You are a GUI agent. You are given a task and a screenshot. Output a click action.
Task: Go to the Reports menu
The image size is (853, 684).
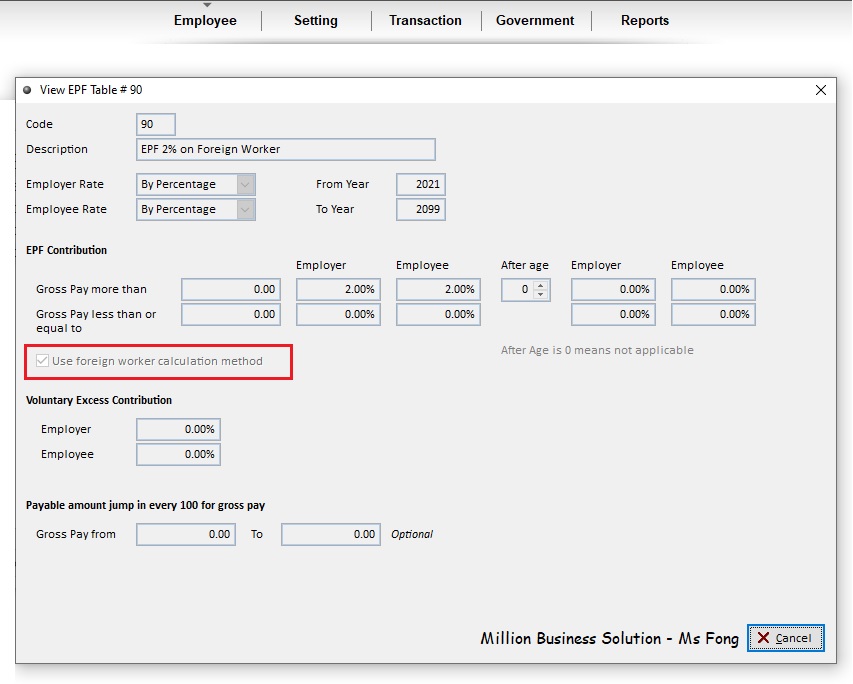point(645,21)
